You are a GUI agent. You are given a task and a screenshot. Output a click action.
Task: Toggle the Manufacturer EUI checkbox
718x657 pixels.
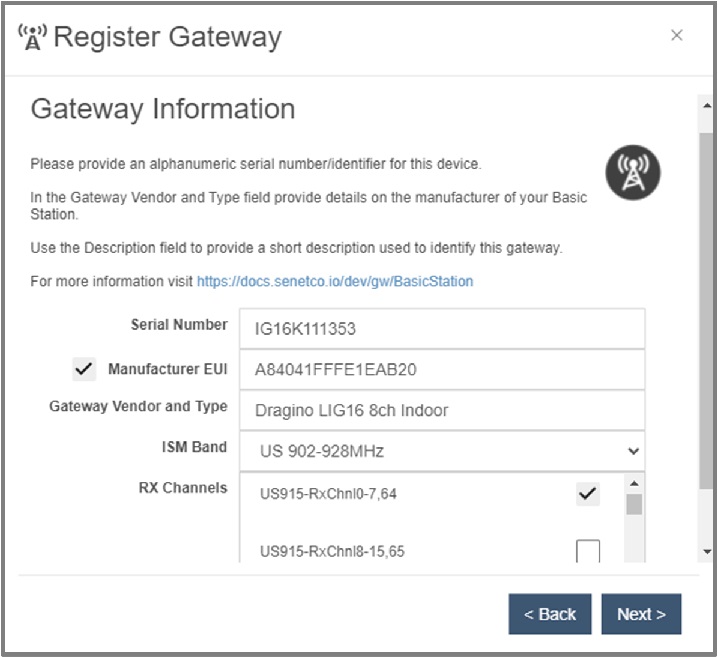[84, 369]
